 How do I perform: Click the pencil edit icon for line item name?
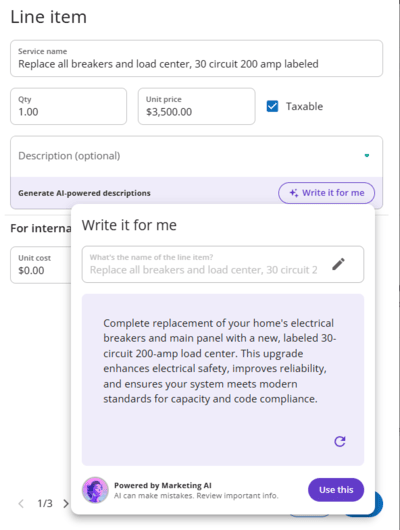pyautogui.click(x=338, y=264)
